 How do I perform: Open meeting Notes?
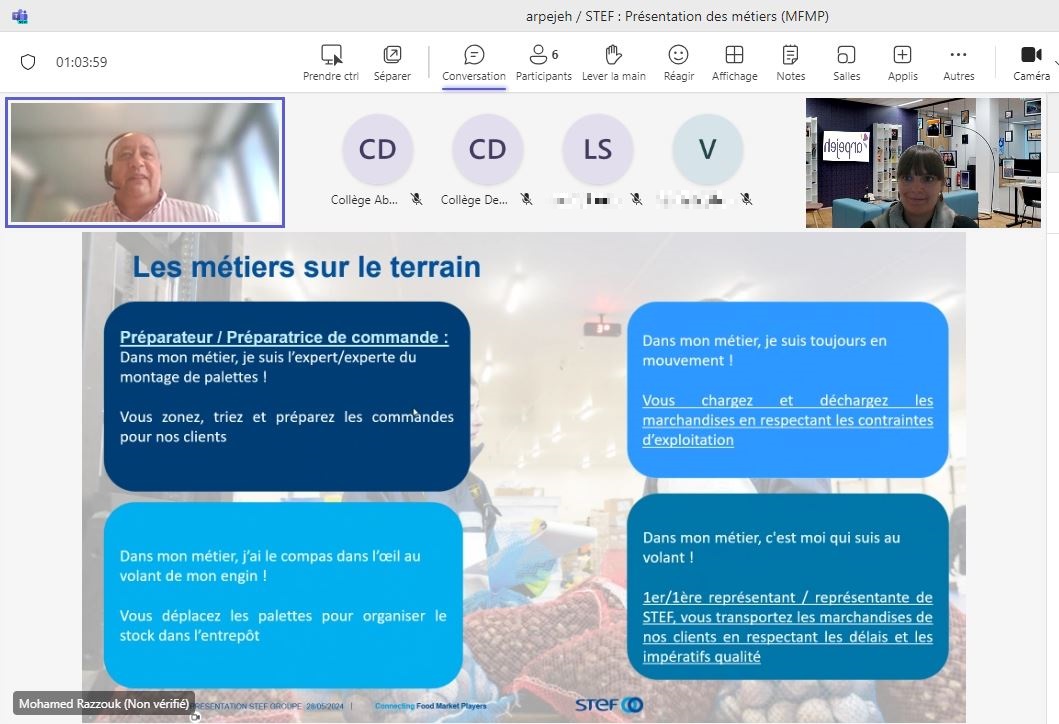[790, 55]
